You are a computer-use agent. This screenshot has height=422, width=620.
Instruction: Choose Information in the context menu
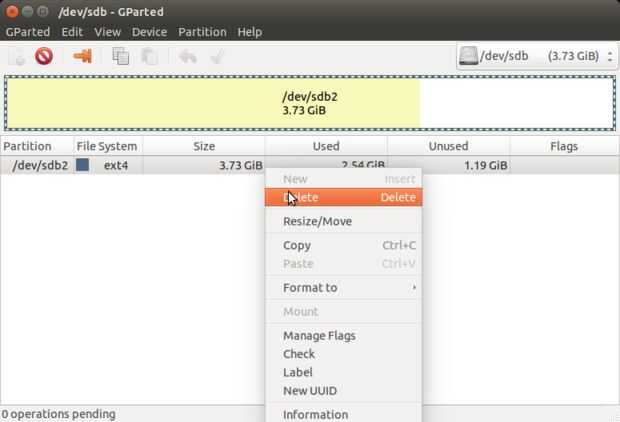[343, 414]
